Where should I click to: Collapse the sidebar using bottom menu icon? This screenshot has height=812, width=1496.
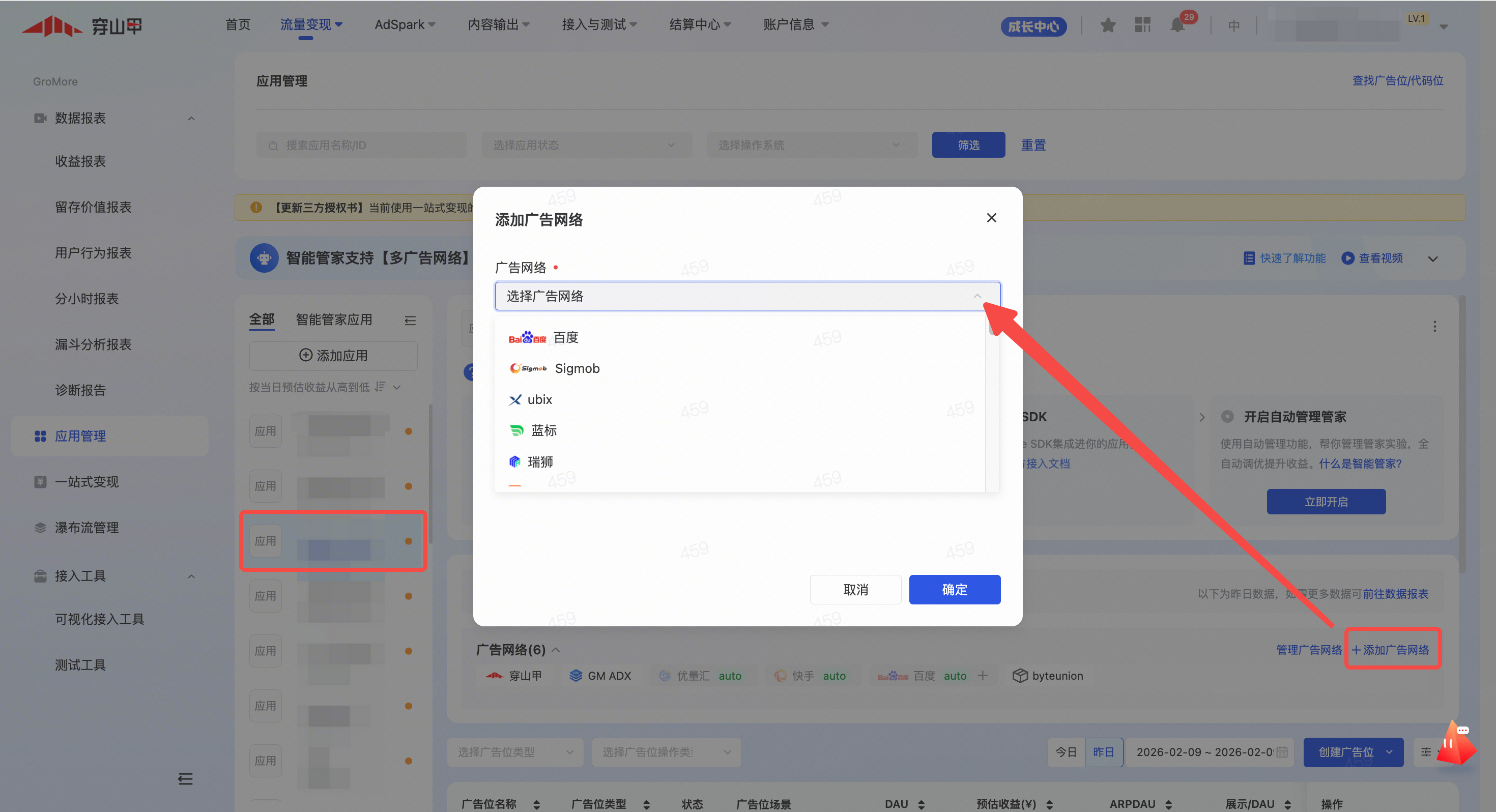coord(185,779)
